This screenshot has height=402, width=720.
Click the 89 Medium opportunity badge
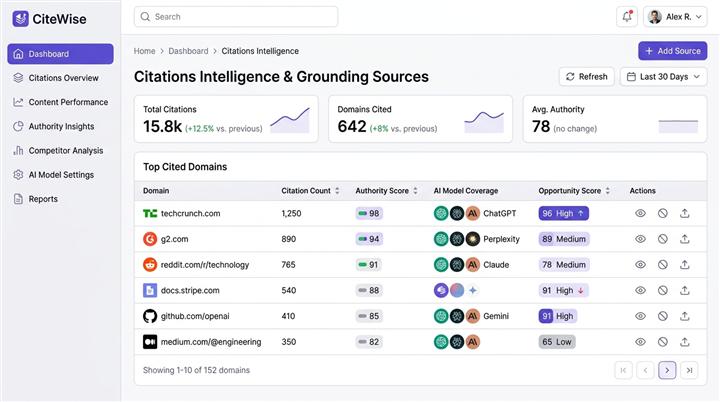(564, 239)
